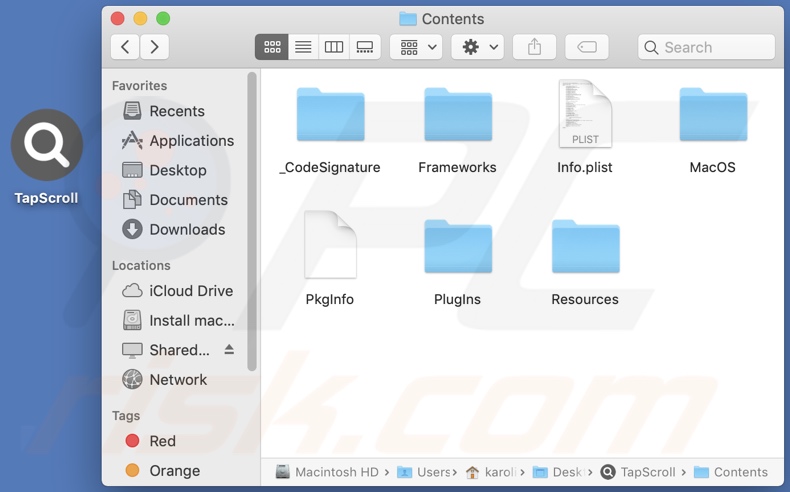Select the Frameworks folder
The image size is (790, 492).
pos(457,132)
